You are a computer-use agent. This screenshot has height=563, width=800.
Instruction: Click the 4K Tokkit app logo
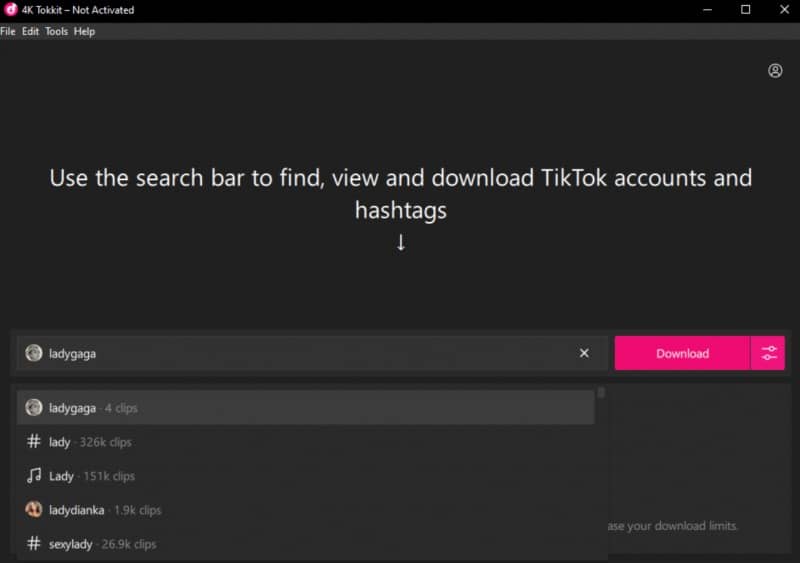pyautogui.click(x=10, y=10)
